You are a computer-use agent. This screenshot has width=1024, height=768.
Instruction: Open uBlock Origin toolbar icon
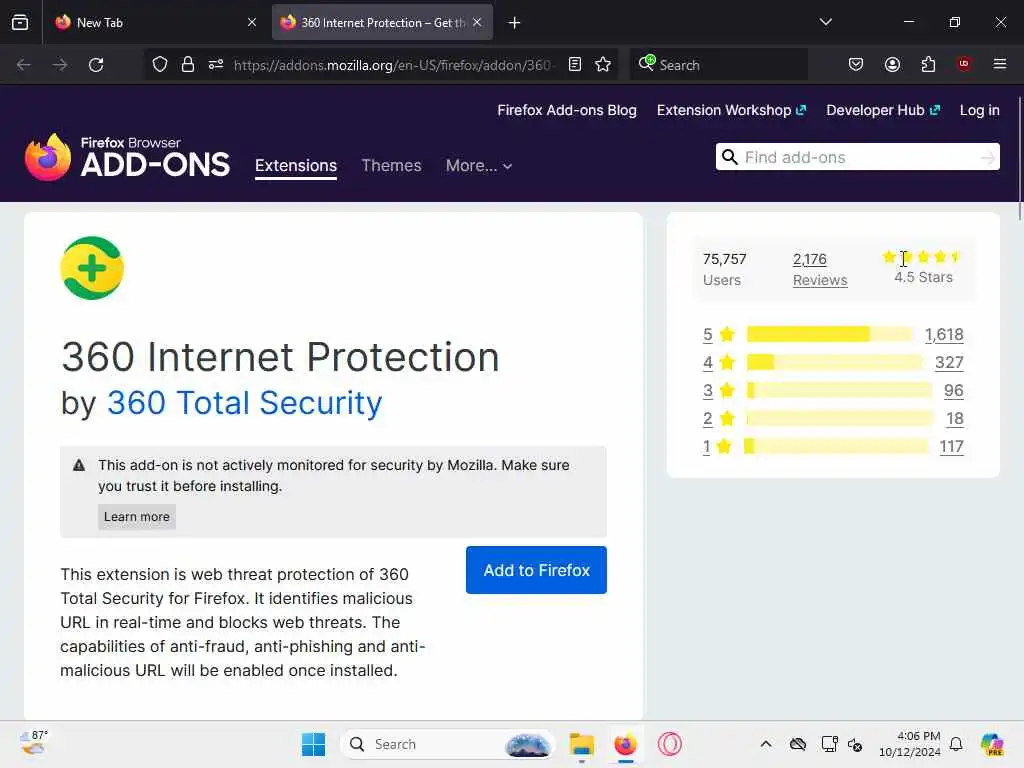[x=964, y=63]
